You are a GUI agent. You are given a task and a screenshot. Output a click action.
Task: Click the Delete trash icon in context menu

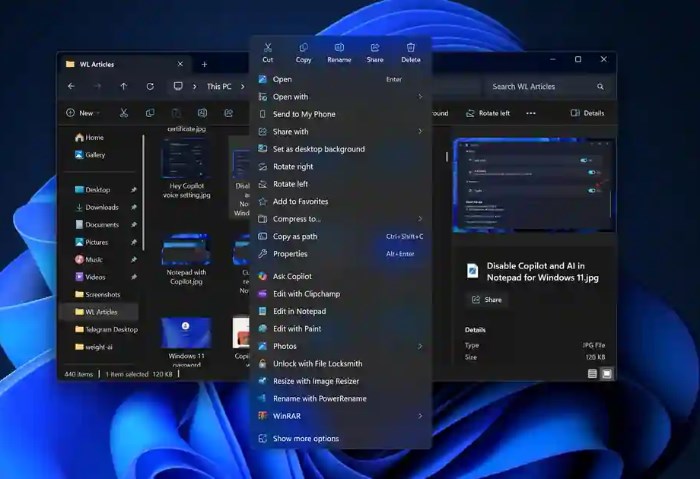coord(410,52)
